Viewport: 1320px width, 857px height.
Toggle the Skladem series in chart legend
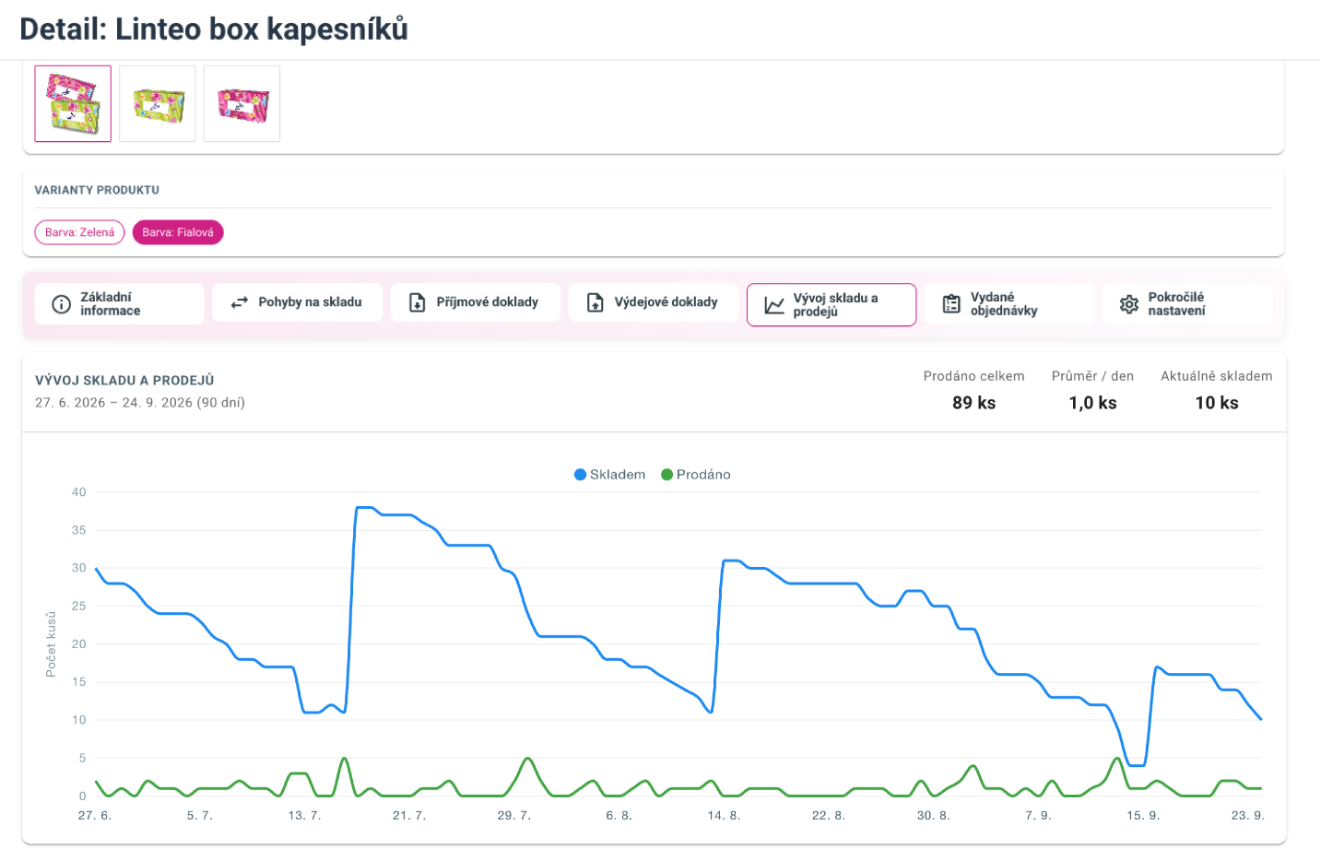tap(609, 475)
